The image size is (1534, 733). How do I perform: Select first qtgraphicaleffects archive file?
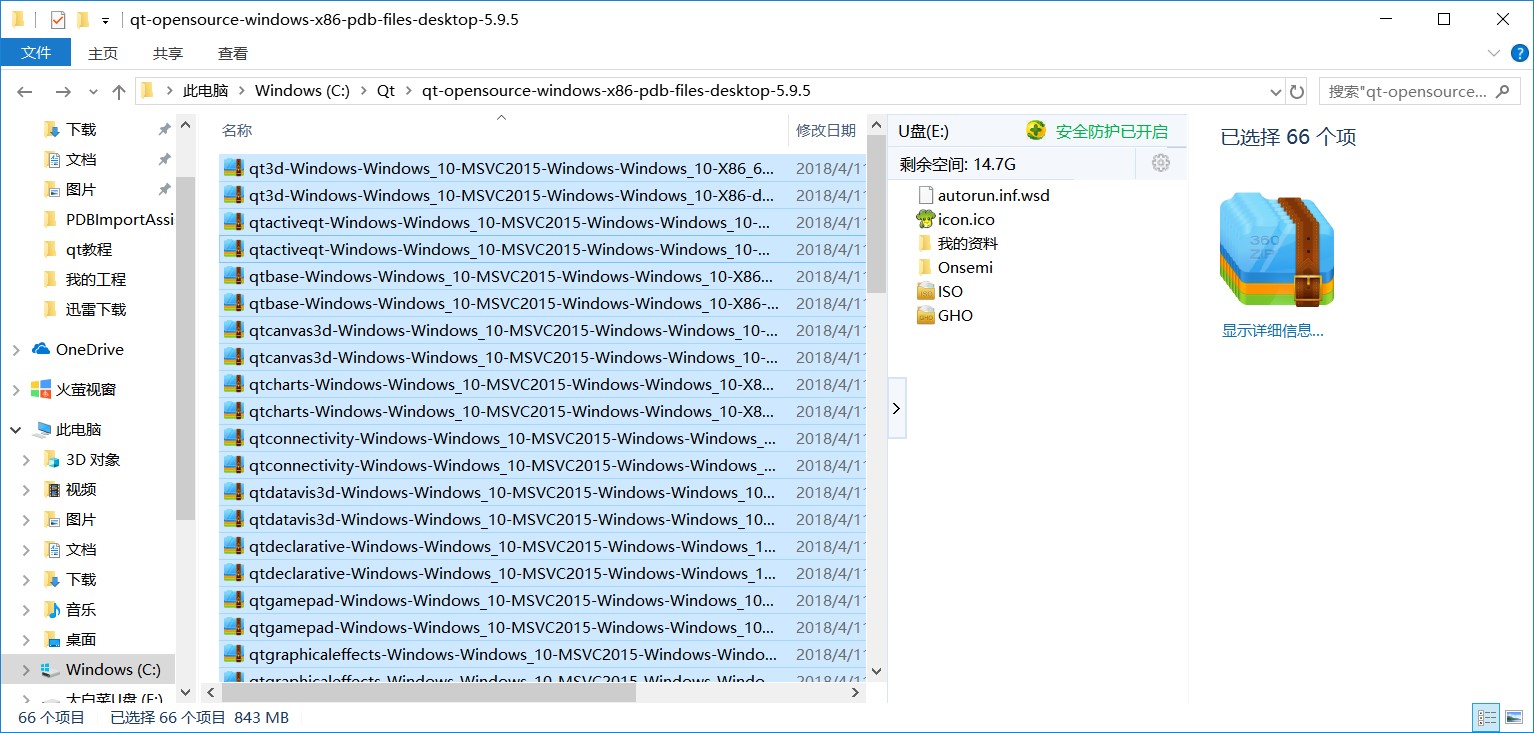point(542,654)
